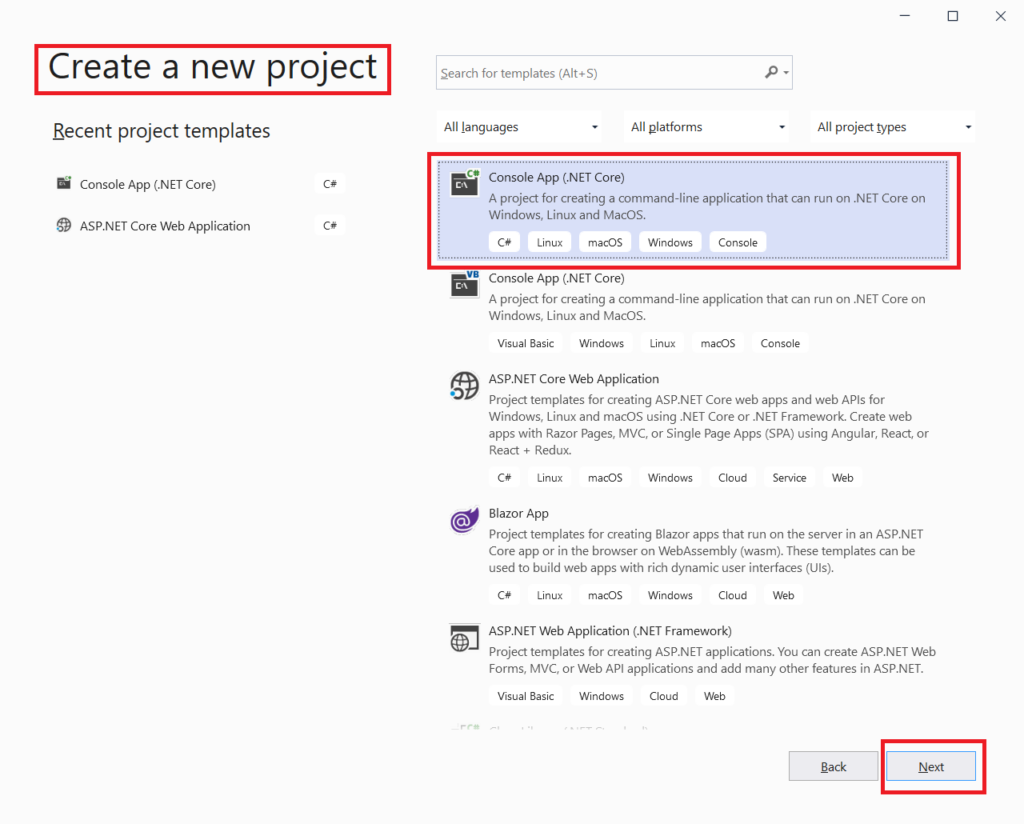Click the macOS tag under Blazor App
This screenshot has width=1024, height=824.
[605, 595]
